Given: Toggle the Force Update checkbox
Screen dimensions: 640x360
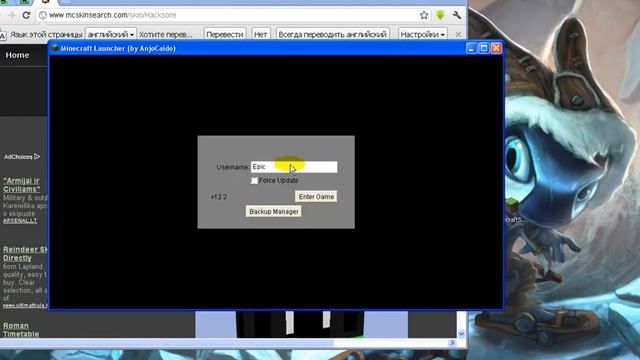Looking at the screenshot, I should [x=254, y=180].
